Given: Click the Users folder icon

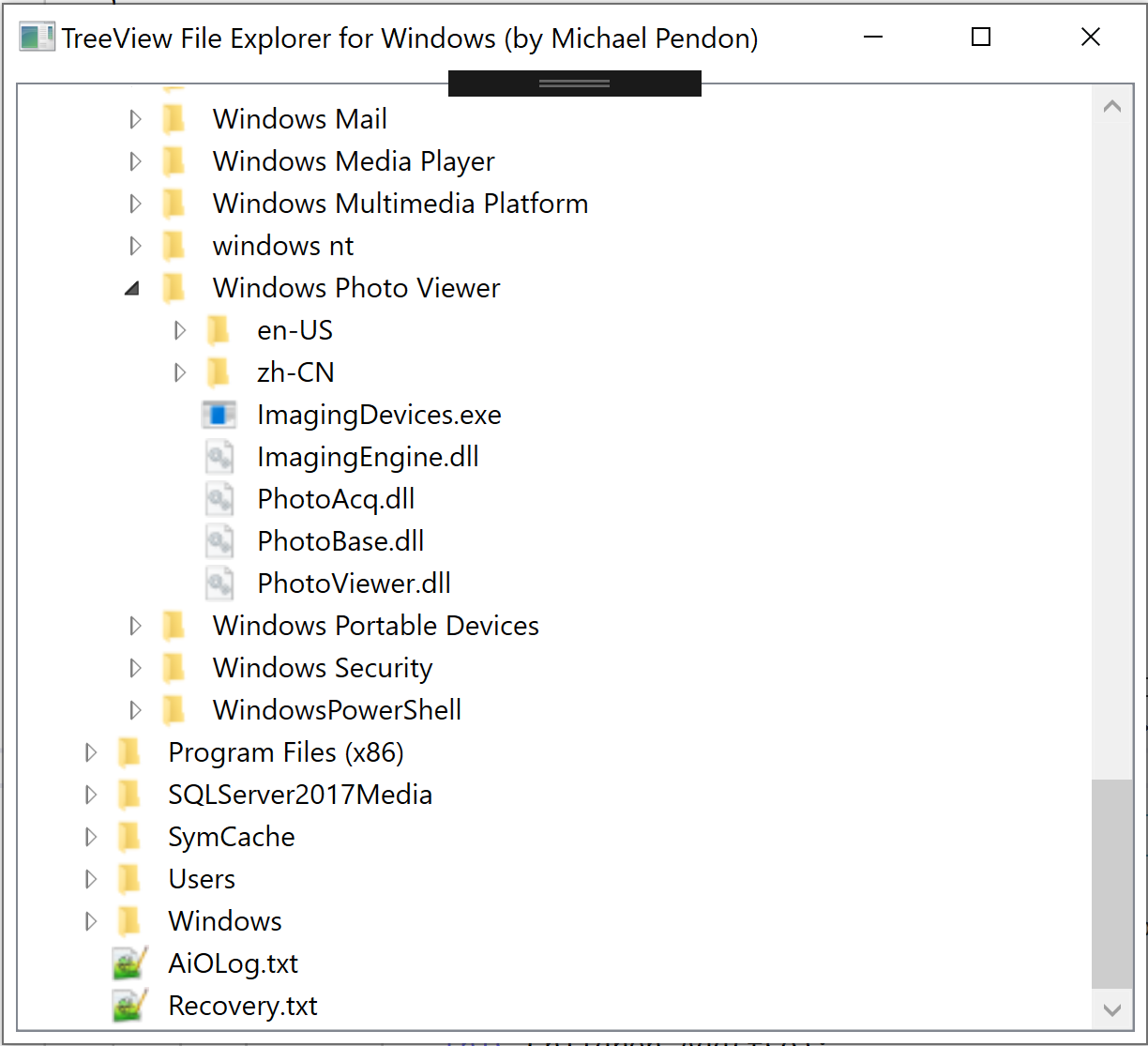Looking at the screenshot, I should click(130, 878).
